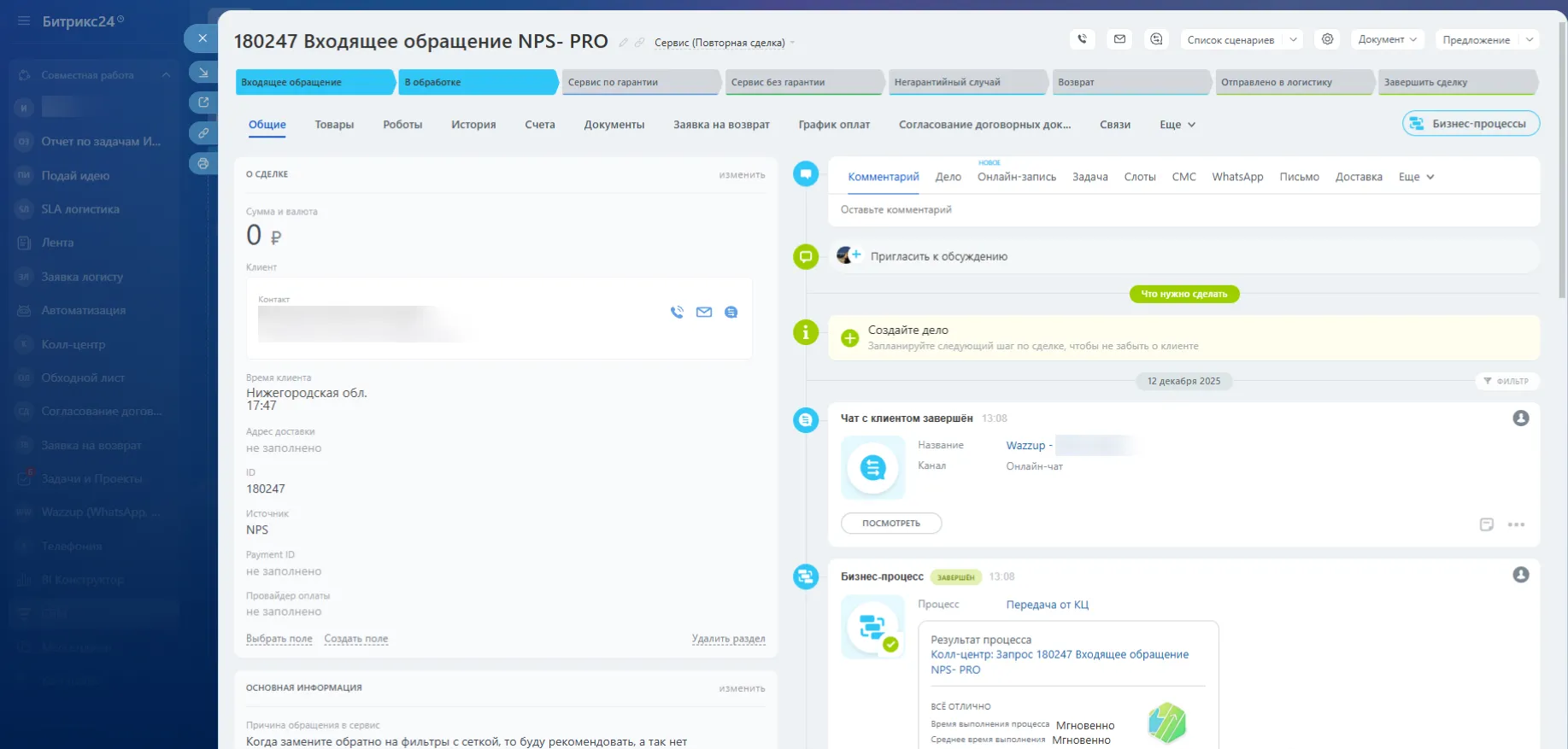
Task: Switch to the Товары tab
Action: (x=334, y=125)
